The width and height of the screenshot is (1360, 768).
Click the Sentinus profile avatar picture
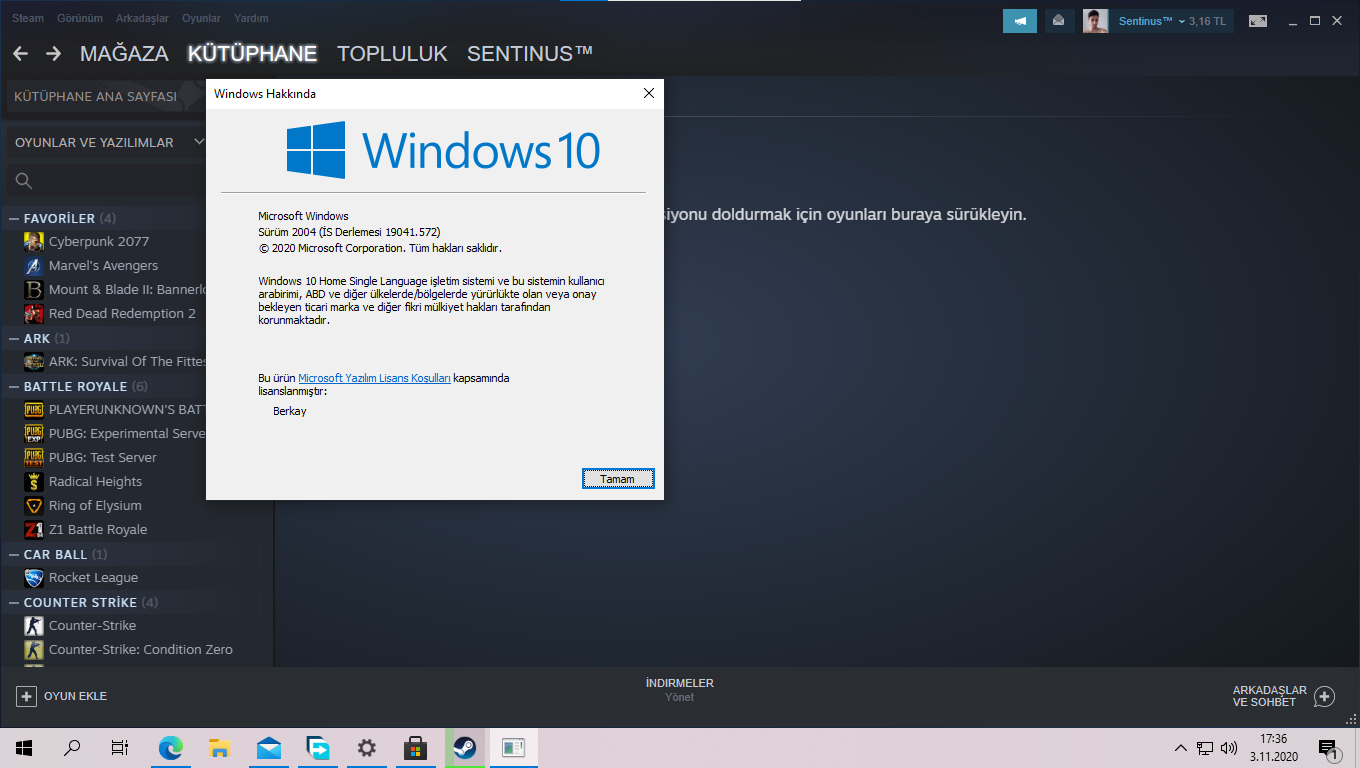point(1095,21)
